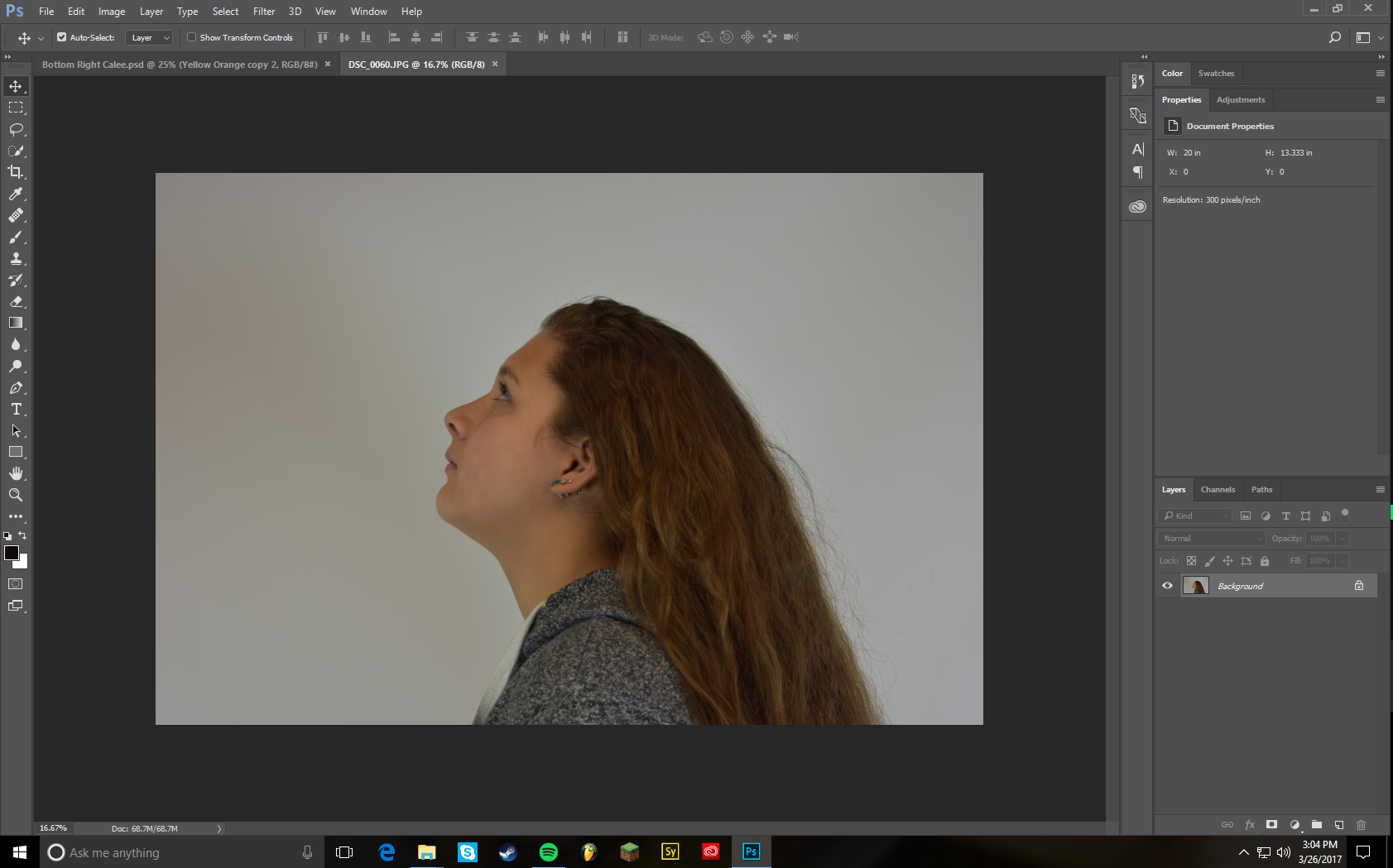Image resolution: width=1393 pixels, height=868 pixels.
Task: Select the Rectangle shape tool
Action: 16,452
